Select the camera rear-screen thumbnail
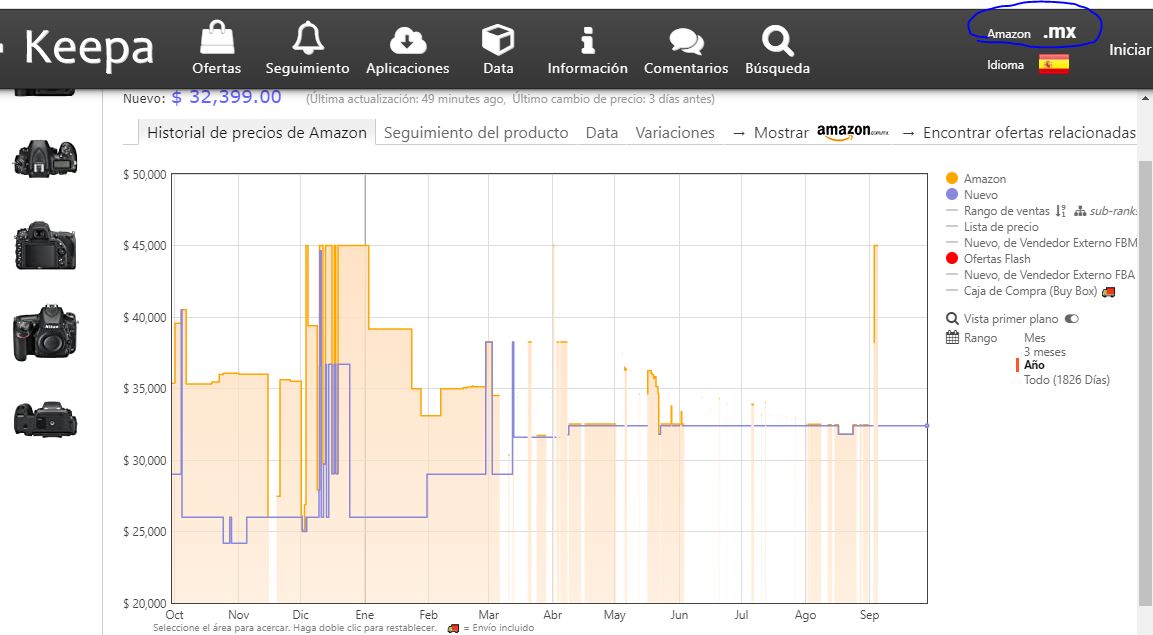 coord(46,245)
